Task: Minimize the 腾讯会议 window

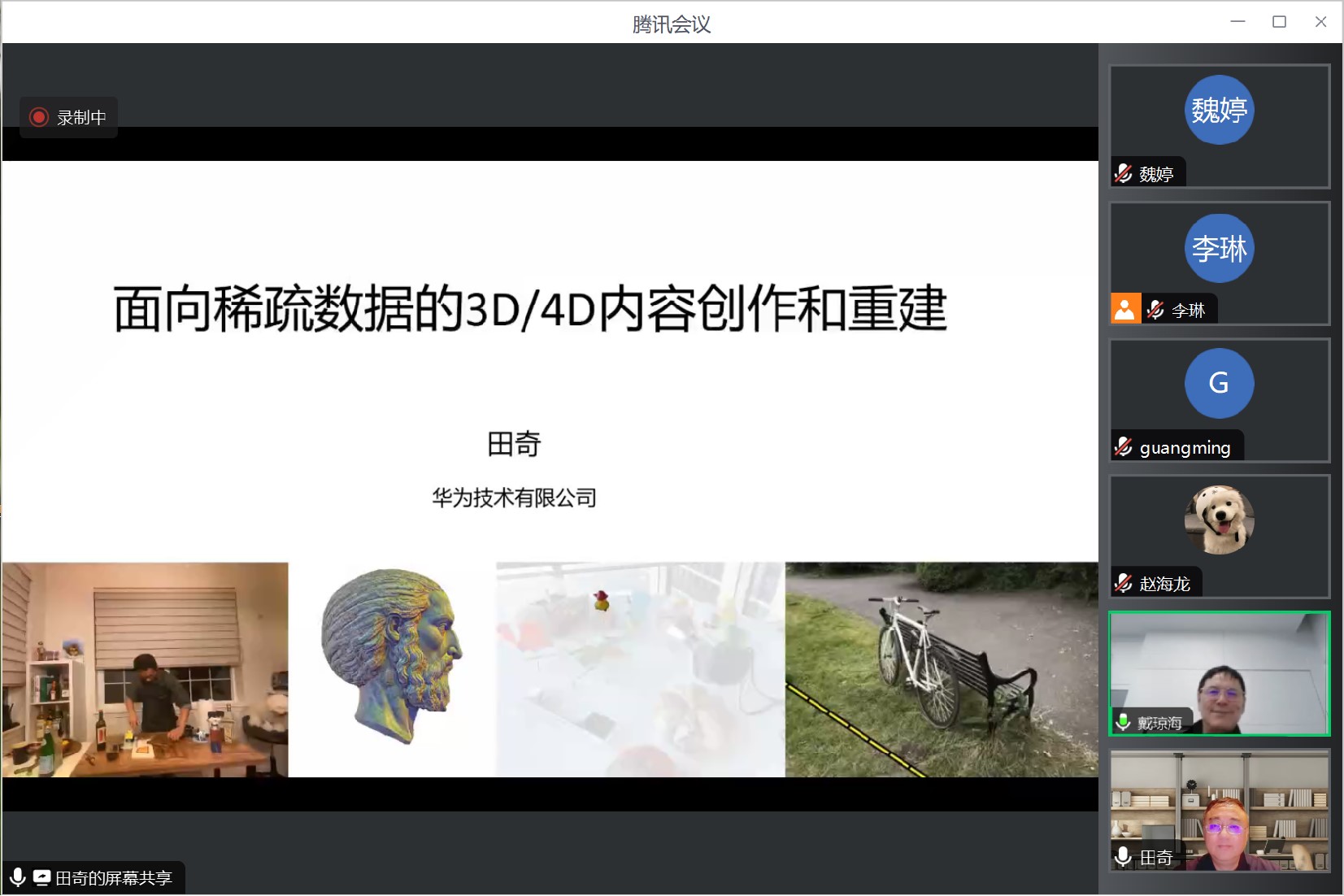Action: pyautogui.click(x=1237, y=22)
